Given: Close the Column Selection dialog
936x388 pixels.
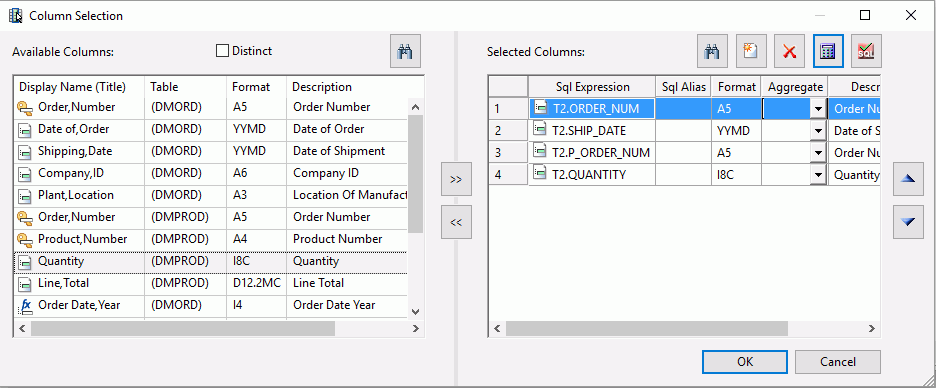Looking at the screenshot, I should pyautogui.click(x=910, y=16).
